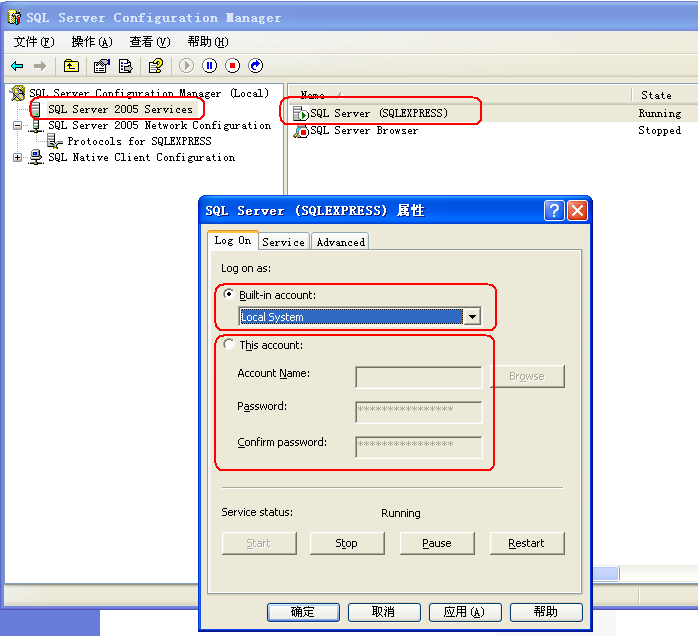Switch to the Advanced tab
The width and height of the screenshot is (698, 636).
click(340, 242)
